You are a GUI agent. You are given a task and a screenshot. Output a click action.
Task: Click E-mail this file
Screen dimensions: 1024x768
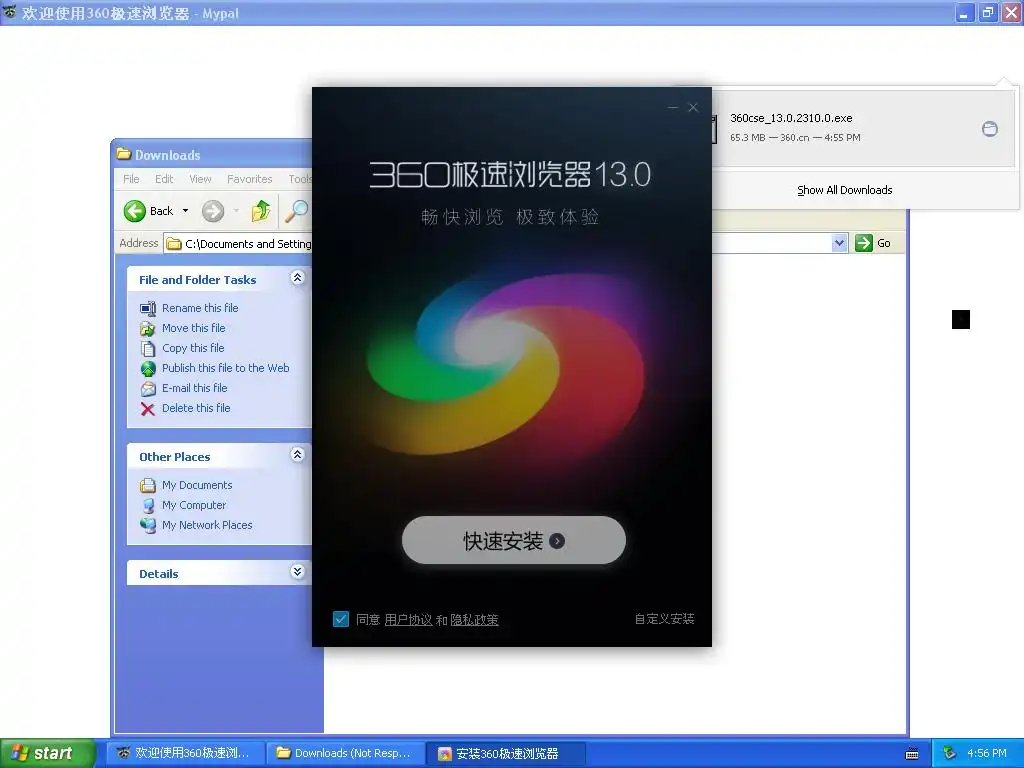195,388
